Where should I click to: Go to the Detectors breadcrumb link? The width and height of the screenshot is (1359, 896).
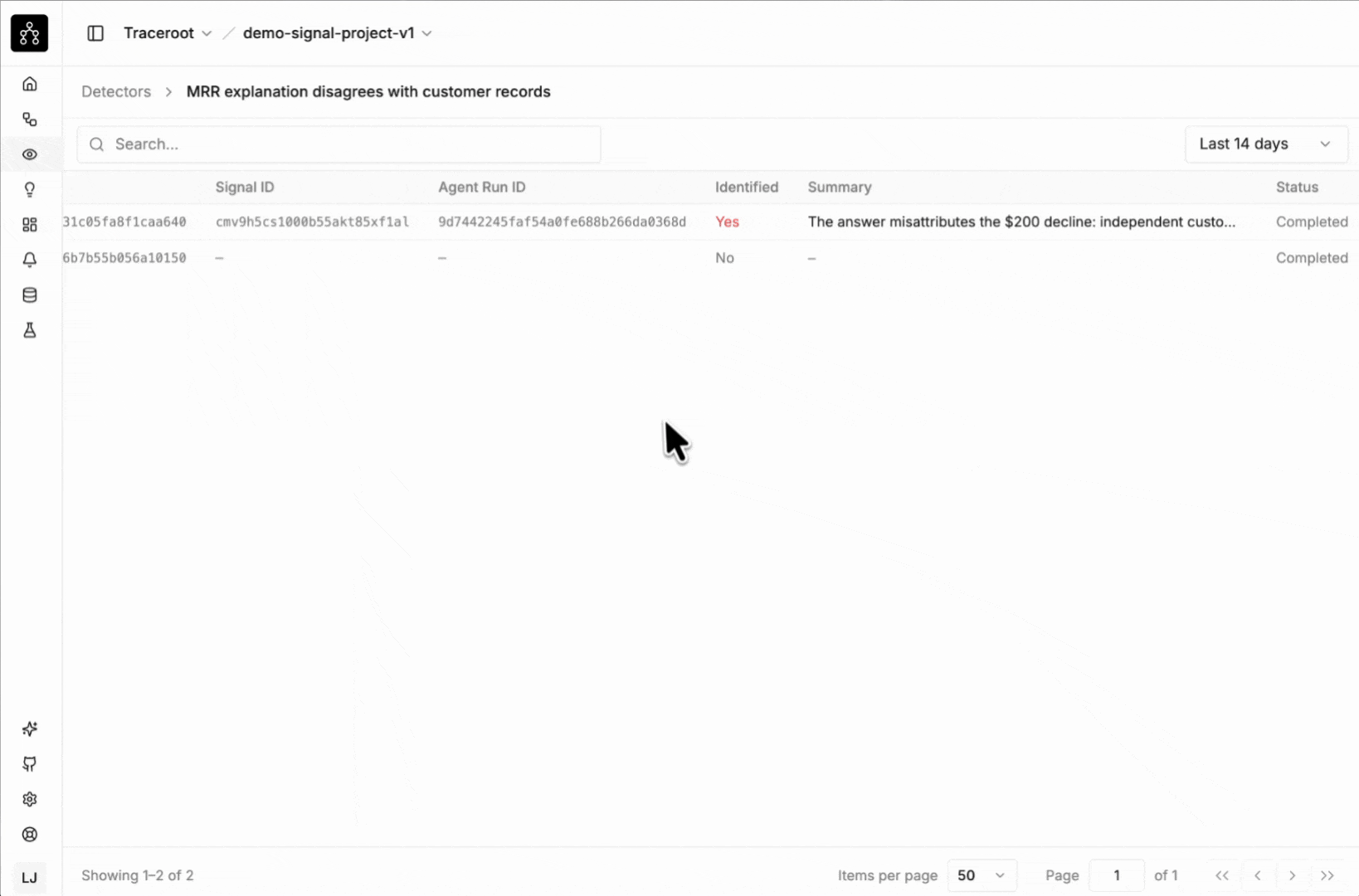click(x=116, y=92)
